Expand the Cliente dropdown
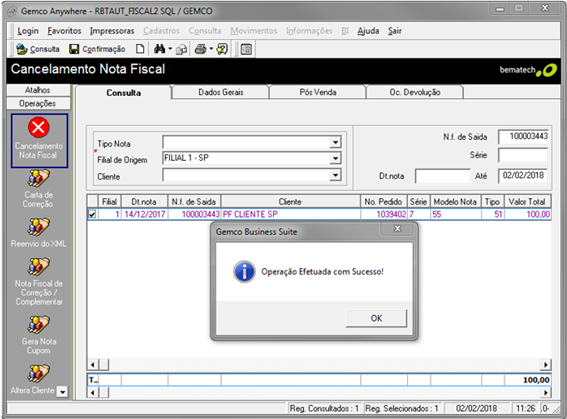Viewport: 567px width, 419px height. click(x=336, y=175)
